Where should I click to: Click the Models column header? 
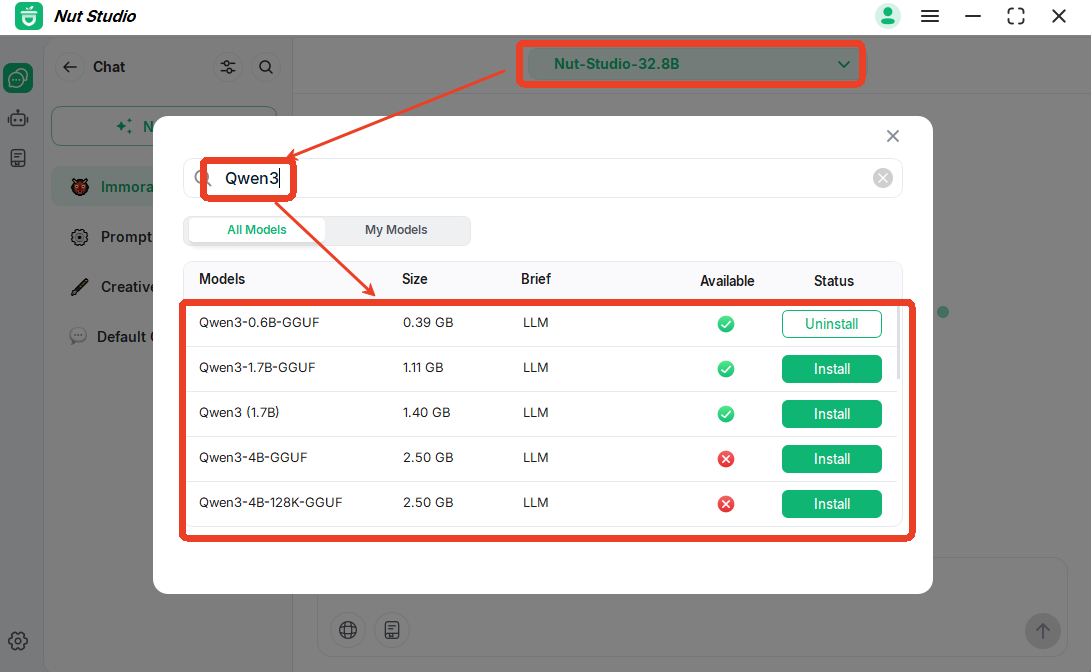pyautogui.click(x=222, y=279)
